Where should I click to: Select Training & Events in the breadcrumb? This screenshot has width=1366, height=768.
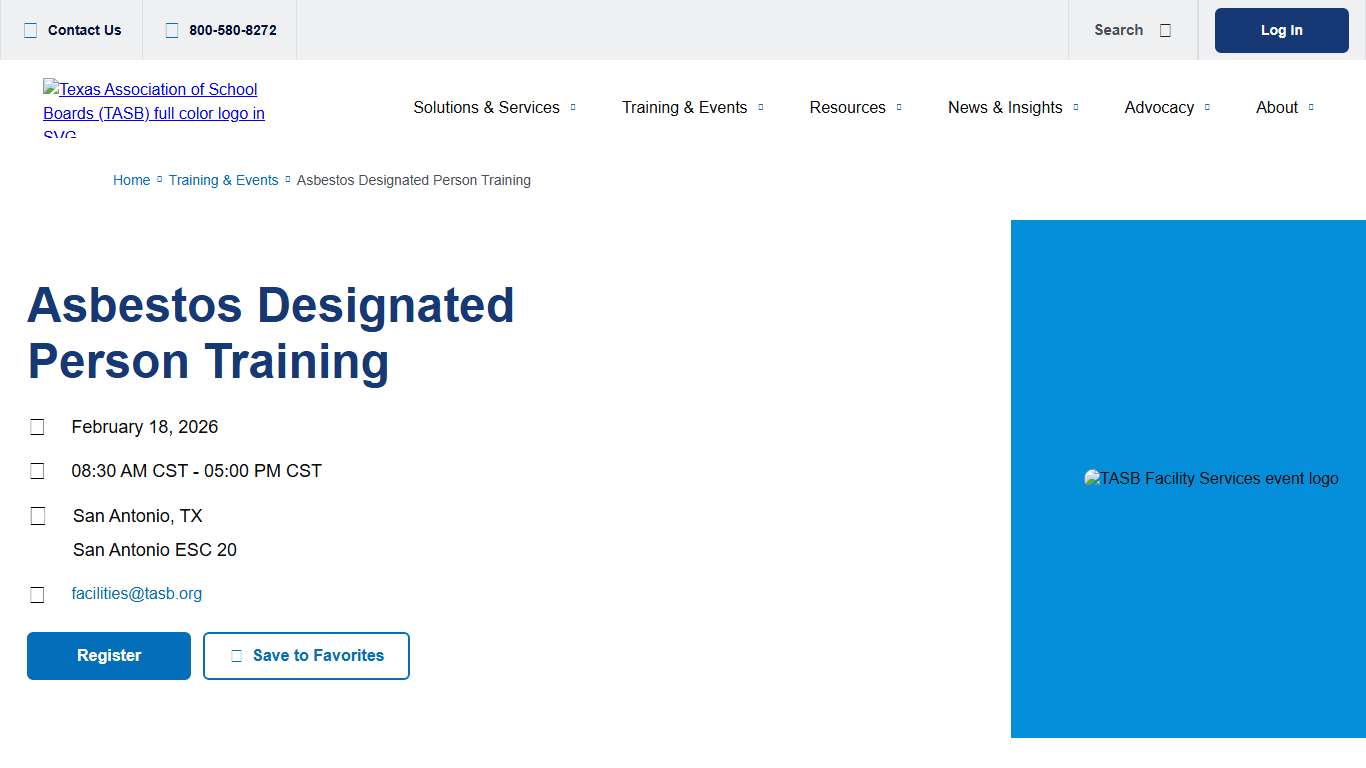223,180
